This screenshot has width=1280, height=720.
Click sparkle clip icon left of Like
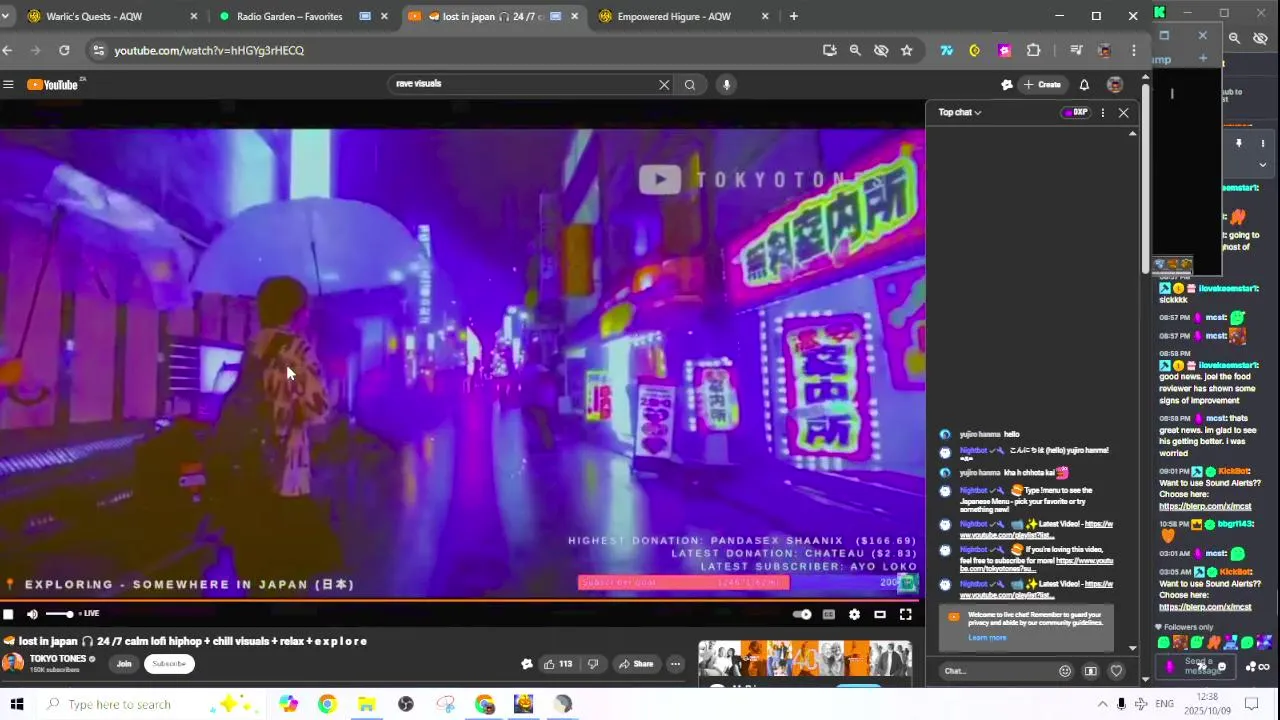[527, 664]
